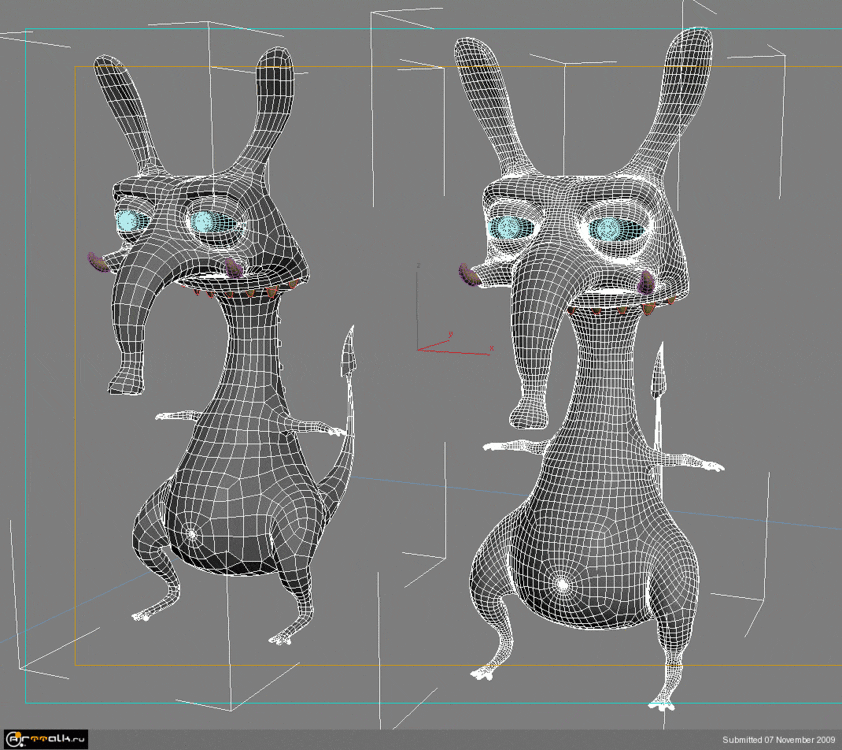Click the Submitted 07 November 2009 text

pos(778,740)
